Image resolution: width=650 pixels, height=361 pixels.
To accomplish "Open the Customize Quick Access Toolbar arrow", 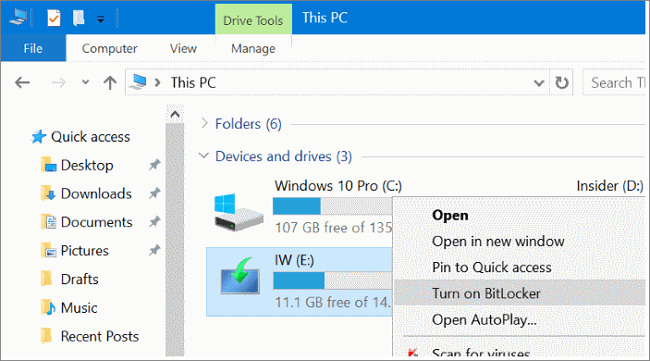I will [x=101, y=19].
